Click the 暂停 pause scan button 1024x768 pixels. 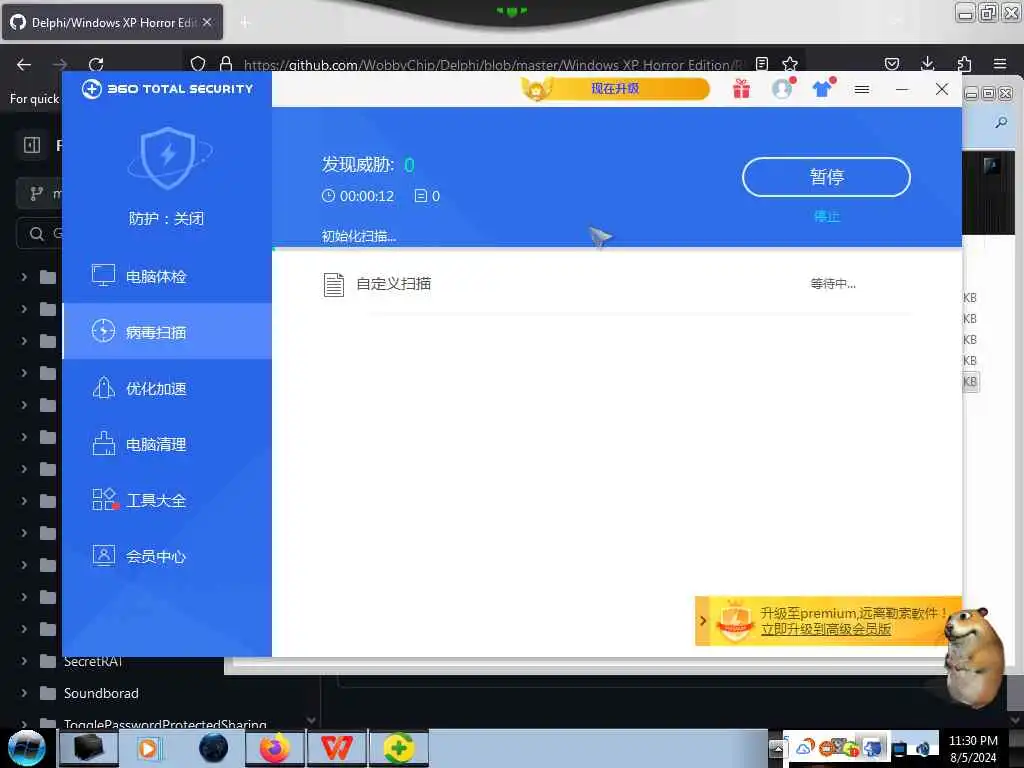pyautogui.click(x=826, y=177)
